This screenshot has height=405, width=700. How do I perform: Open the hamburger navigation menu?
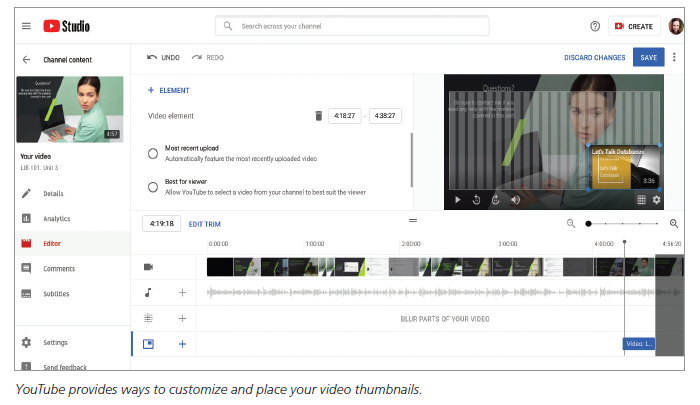(x=26, y=26)
